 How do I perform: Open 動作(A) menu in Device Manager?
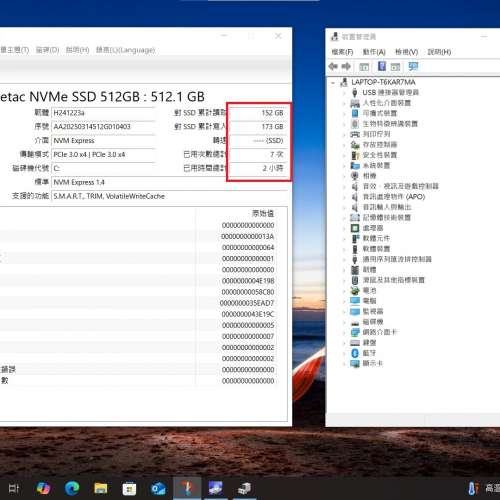[374, 52]
